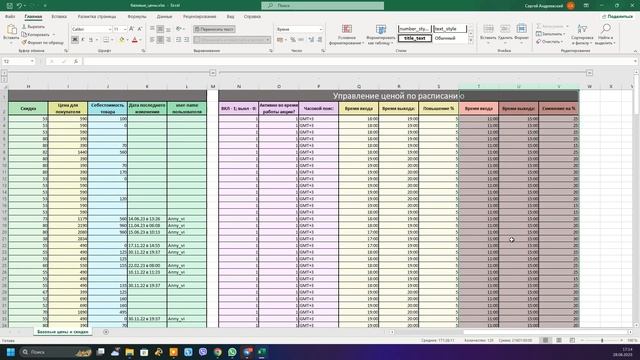
Task: Click the Копировать copy button
Action: 36,34
